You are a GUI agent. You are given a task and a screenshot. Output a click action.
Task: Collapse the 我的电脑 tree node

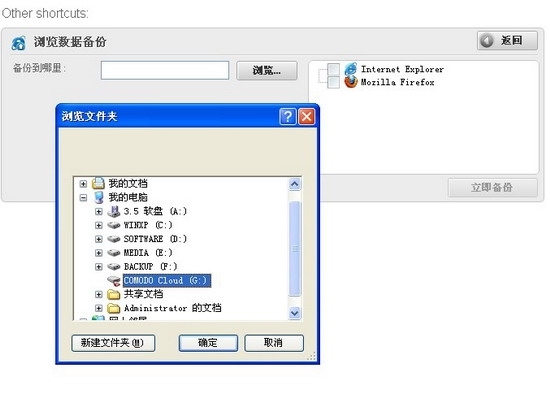(83, 198)
